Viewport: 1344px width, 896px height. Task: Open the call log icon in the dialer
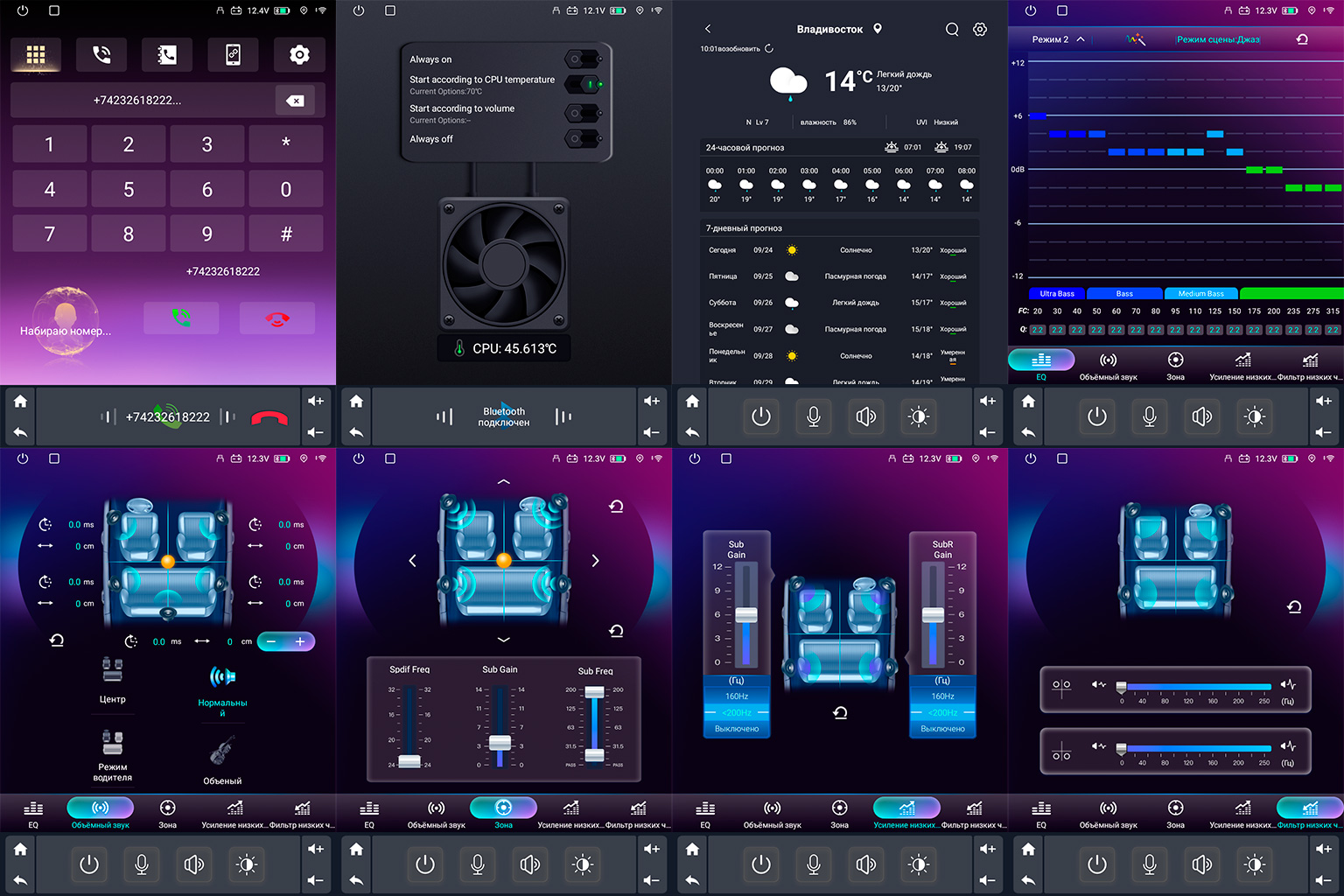click(101, 55)
